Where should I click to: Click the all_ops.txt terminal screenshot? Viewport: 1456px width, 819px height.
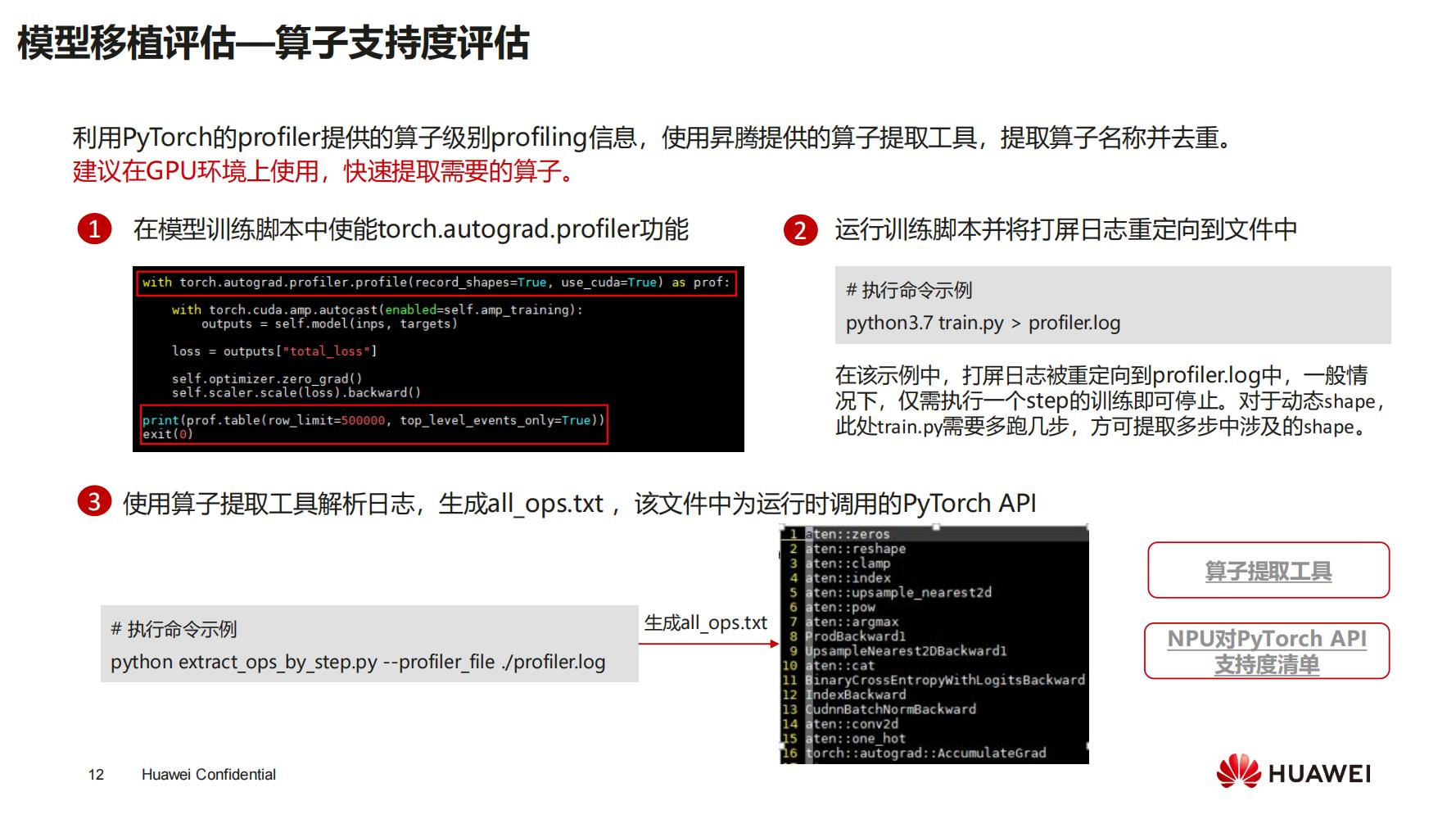coord(934,645)
